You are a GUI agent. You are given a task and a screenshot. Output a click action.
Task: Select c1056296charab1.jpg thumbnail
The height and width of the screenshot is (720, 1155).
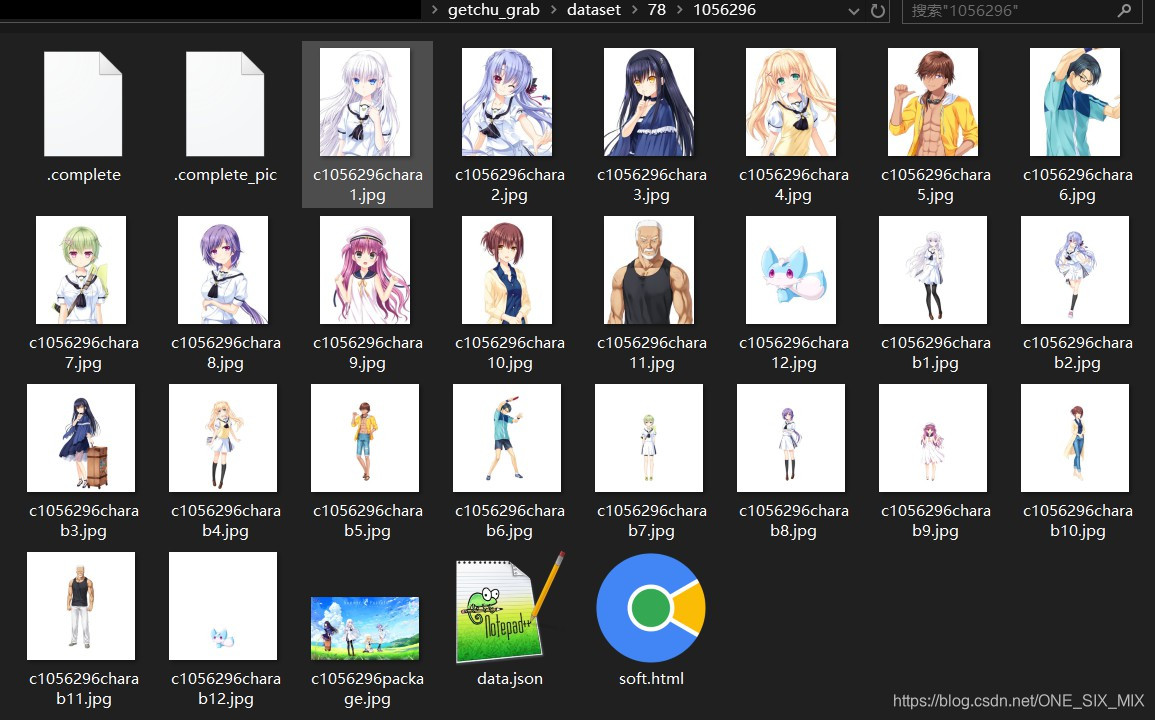933,270
